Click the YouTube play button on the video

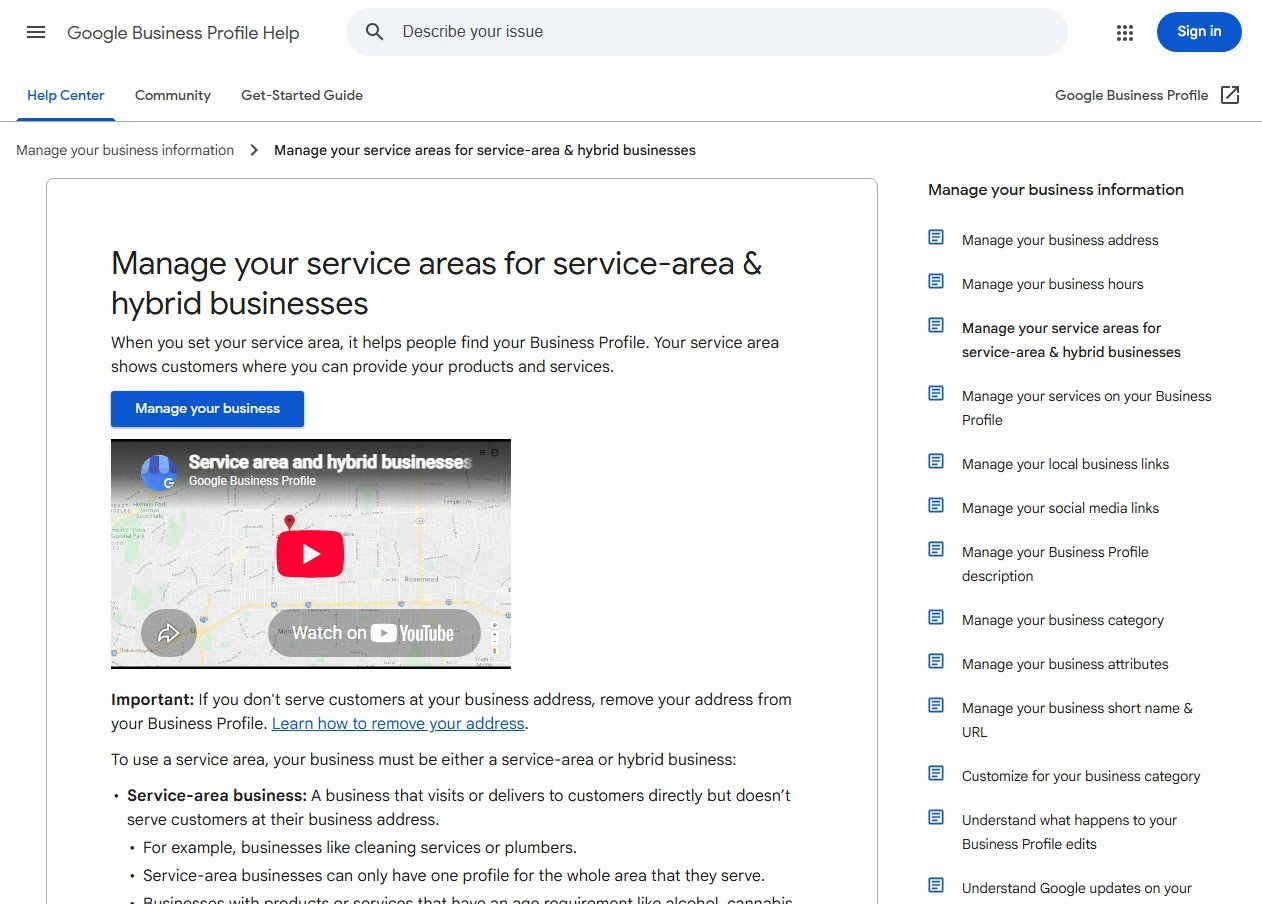310,554
